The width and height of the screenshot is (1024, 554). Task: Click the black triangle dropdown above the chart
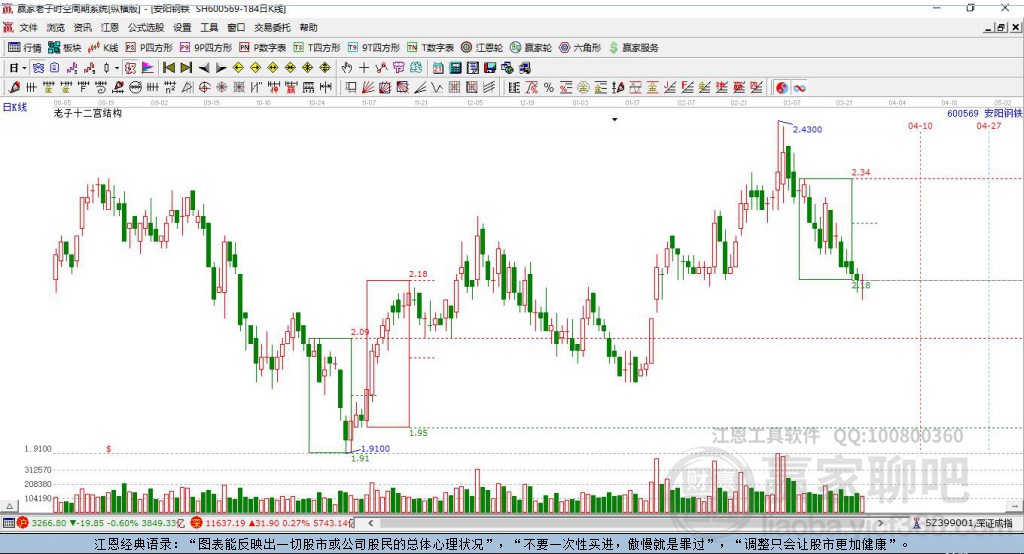(615, 120)
